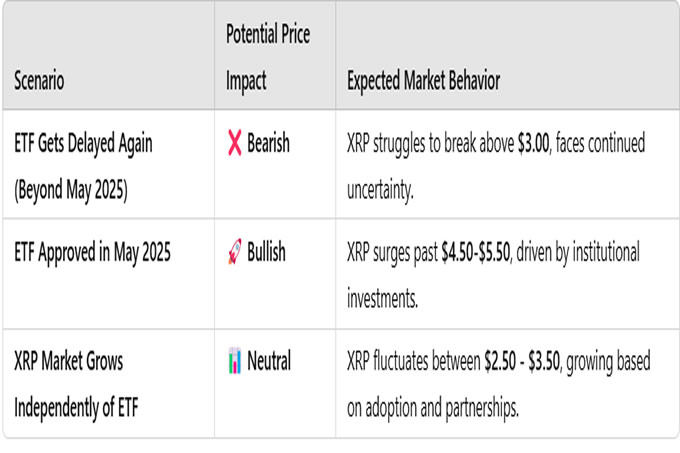Click the ETF Approved in May 2025 cell
Viewport: 680px width, 453px height.
point(92,252)
